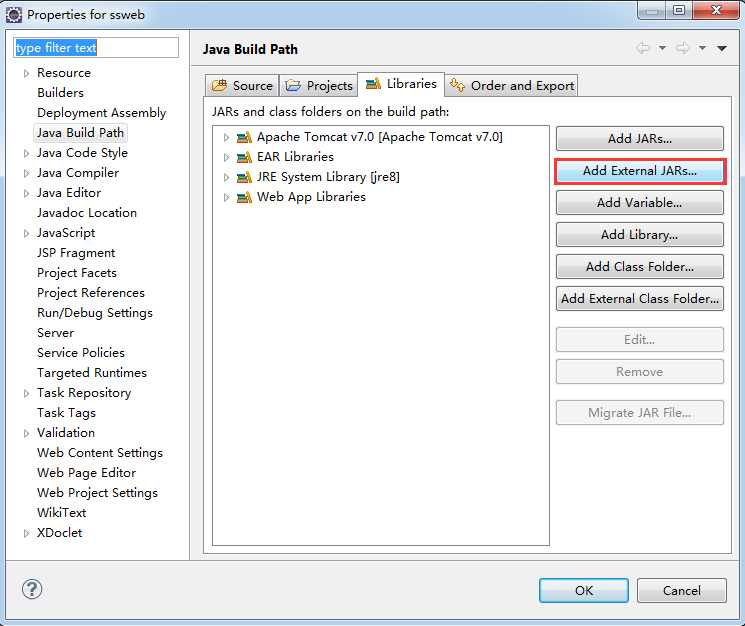
Task: Select the Libraries tab
Action: (x=401, y=84)
